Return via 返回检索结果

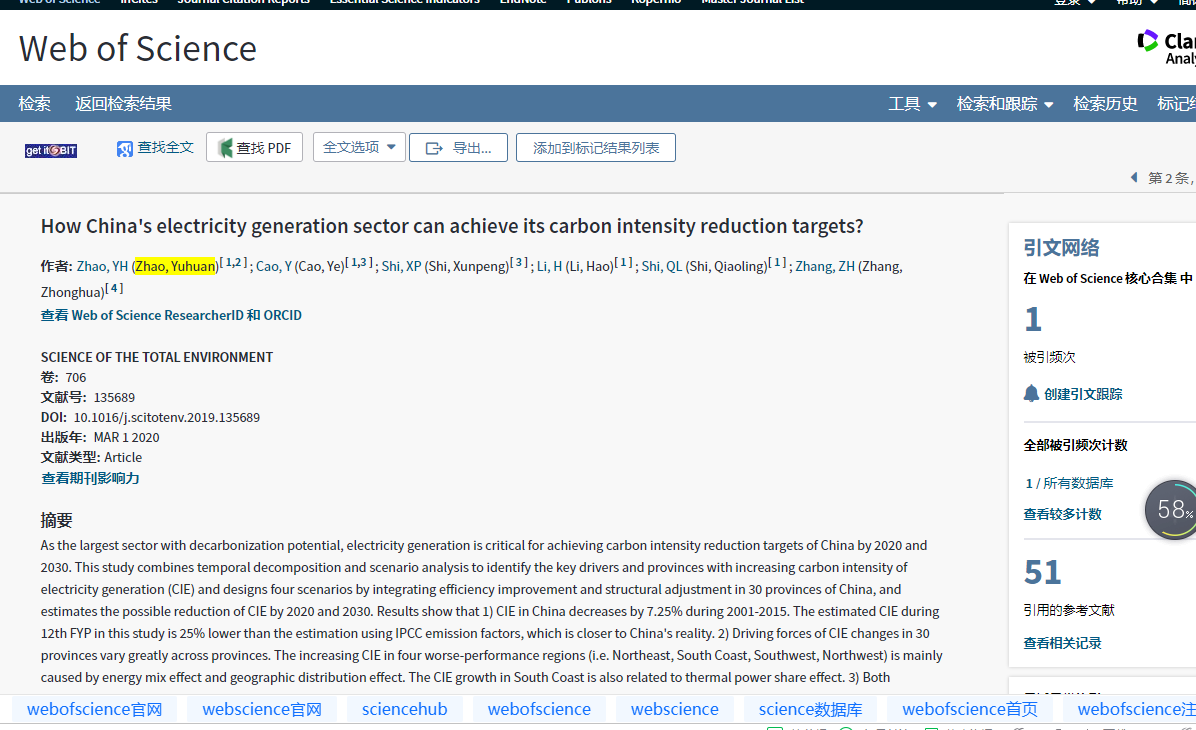pyautogui.click(x=123, y=104)
